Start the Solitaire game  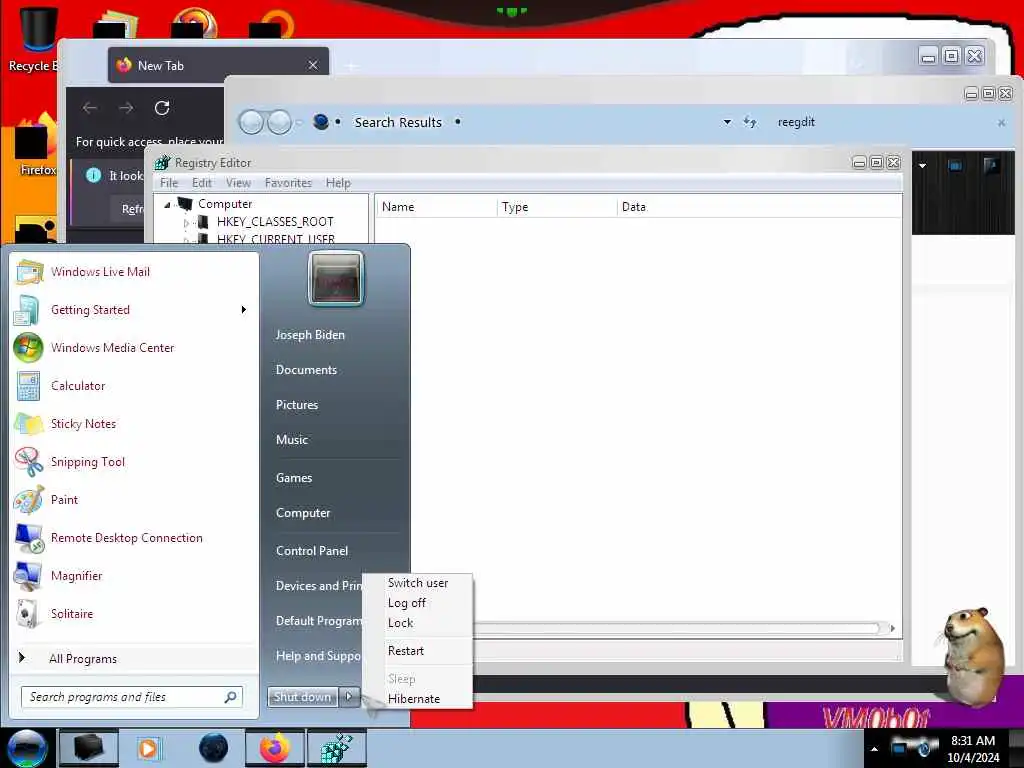(x=134, y=613)
